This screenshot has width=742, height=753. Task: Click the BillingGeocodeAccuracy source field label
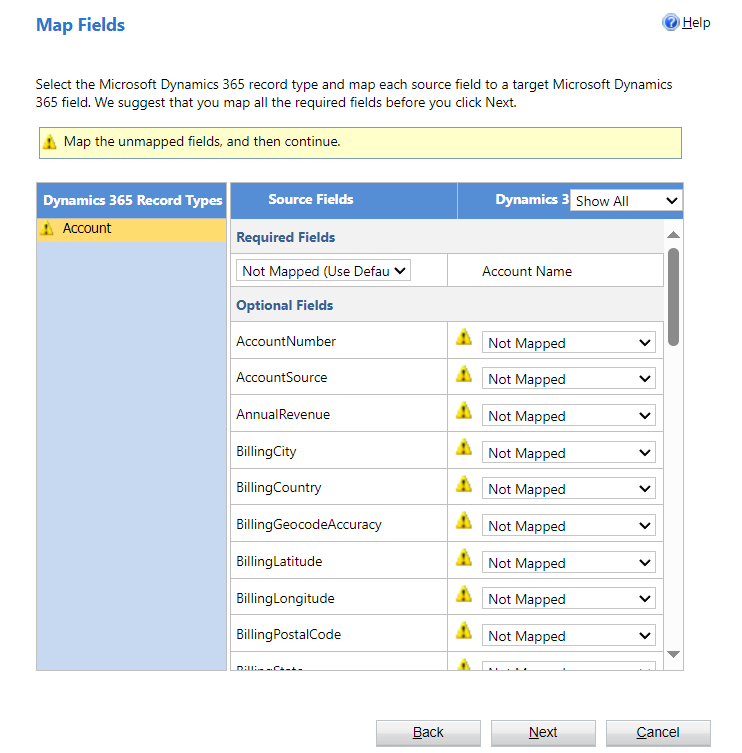[309, 524]
